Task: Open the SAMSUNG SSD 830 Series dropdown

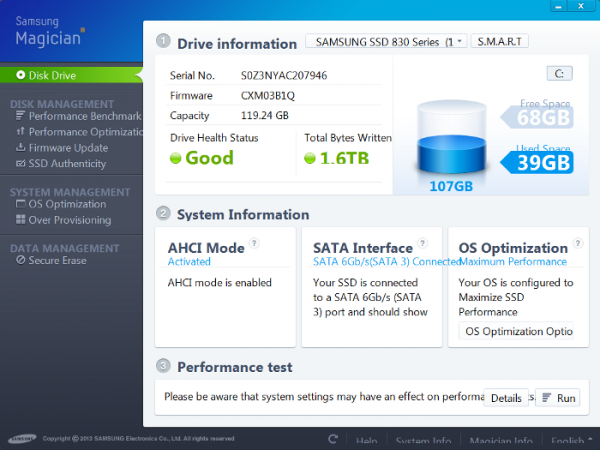Action: [x=386, y=42]
